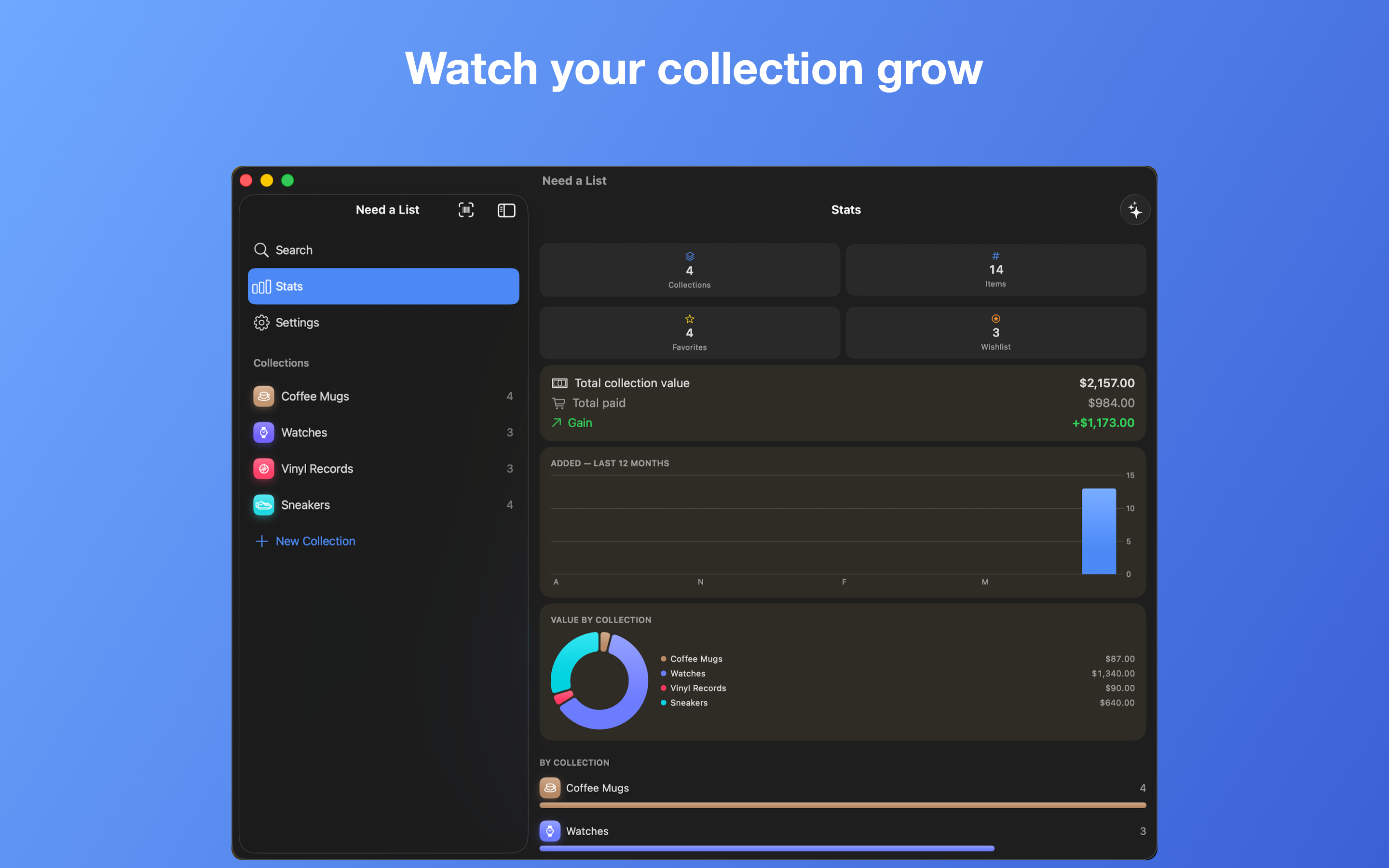Viewport: 1389px width, 868px height.
Task: Click the Coffee Mugs legend entry
Action: click(692, 658)
